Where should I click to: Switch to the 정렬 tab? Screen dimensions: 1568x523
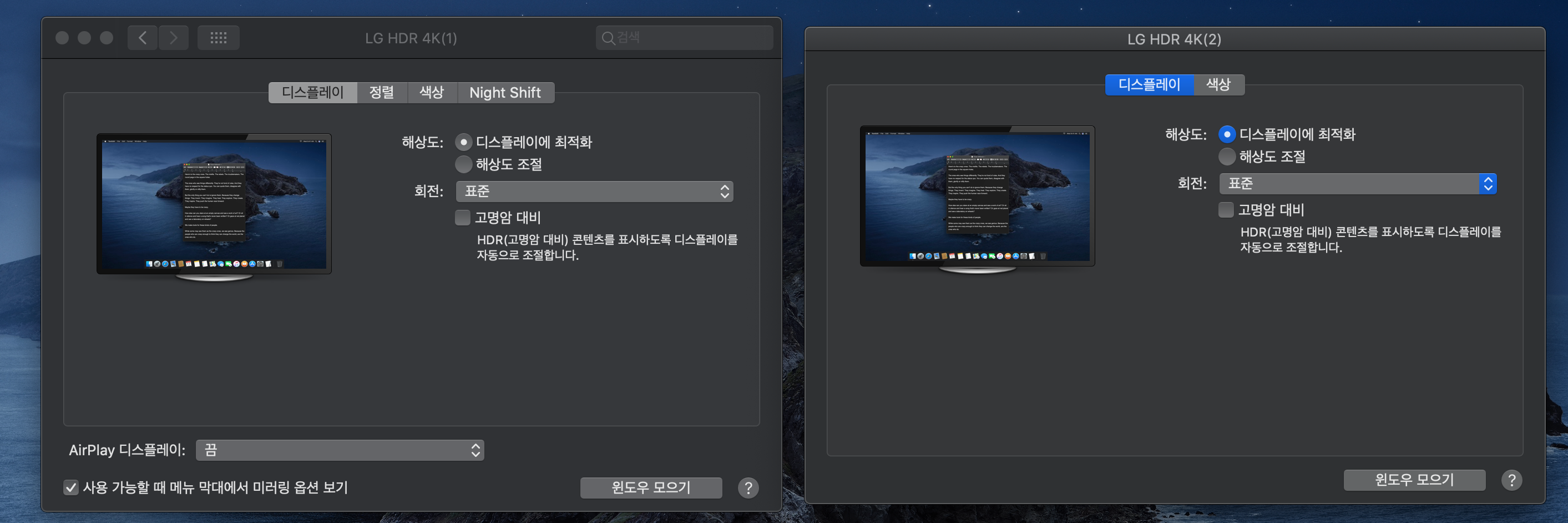pyautogui.click(x=382, y=93)
